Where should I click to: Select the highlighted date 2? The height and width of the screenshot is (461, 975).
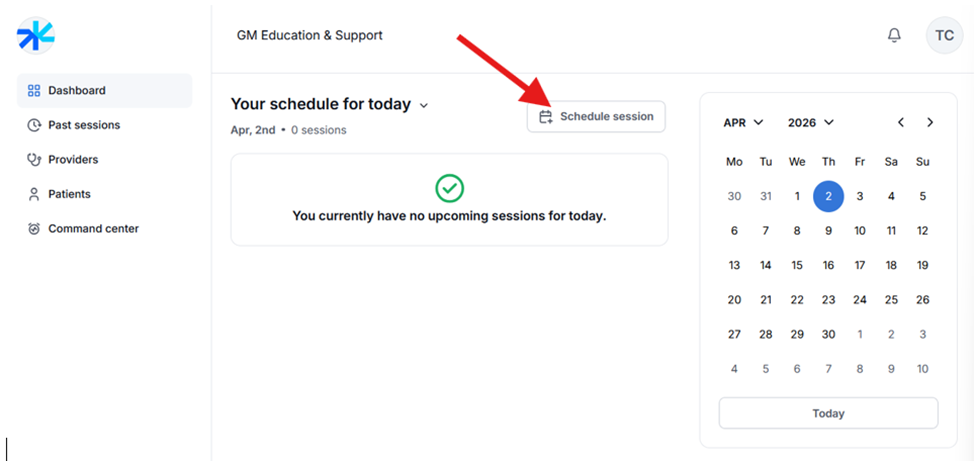click(828, 197)
